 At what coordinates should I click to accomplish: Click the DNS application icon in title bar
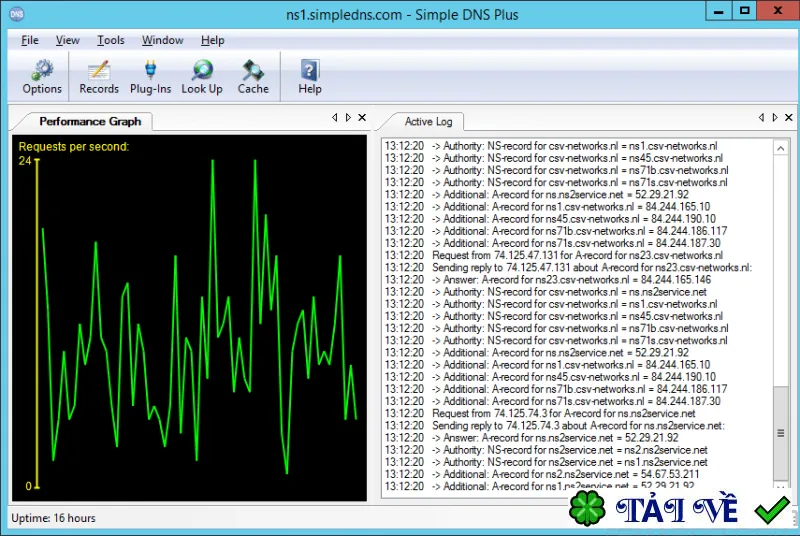(x=16, y=14)
